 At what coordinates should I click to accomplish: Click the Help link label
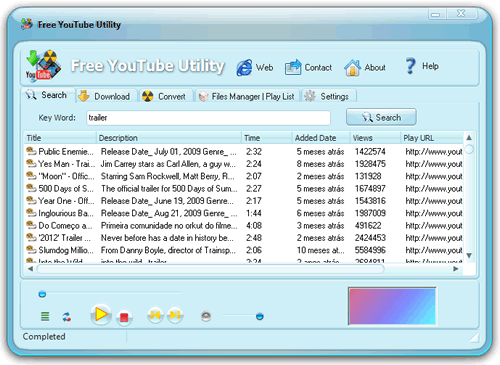coord(430,66)
